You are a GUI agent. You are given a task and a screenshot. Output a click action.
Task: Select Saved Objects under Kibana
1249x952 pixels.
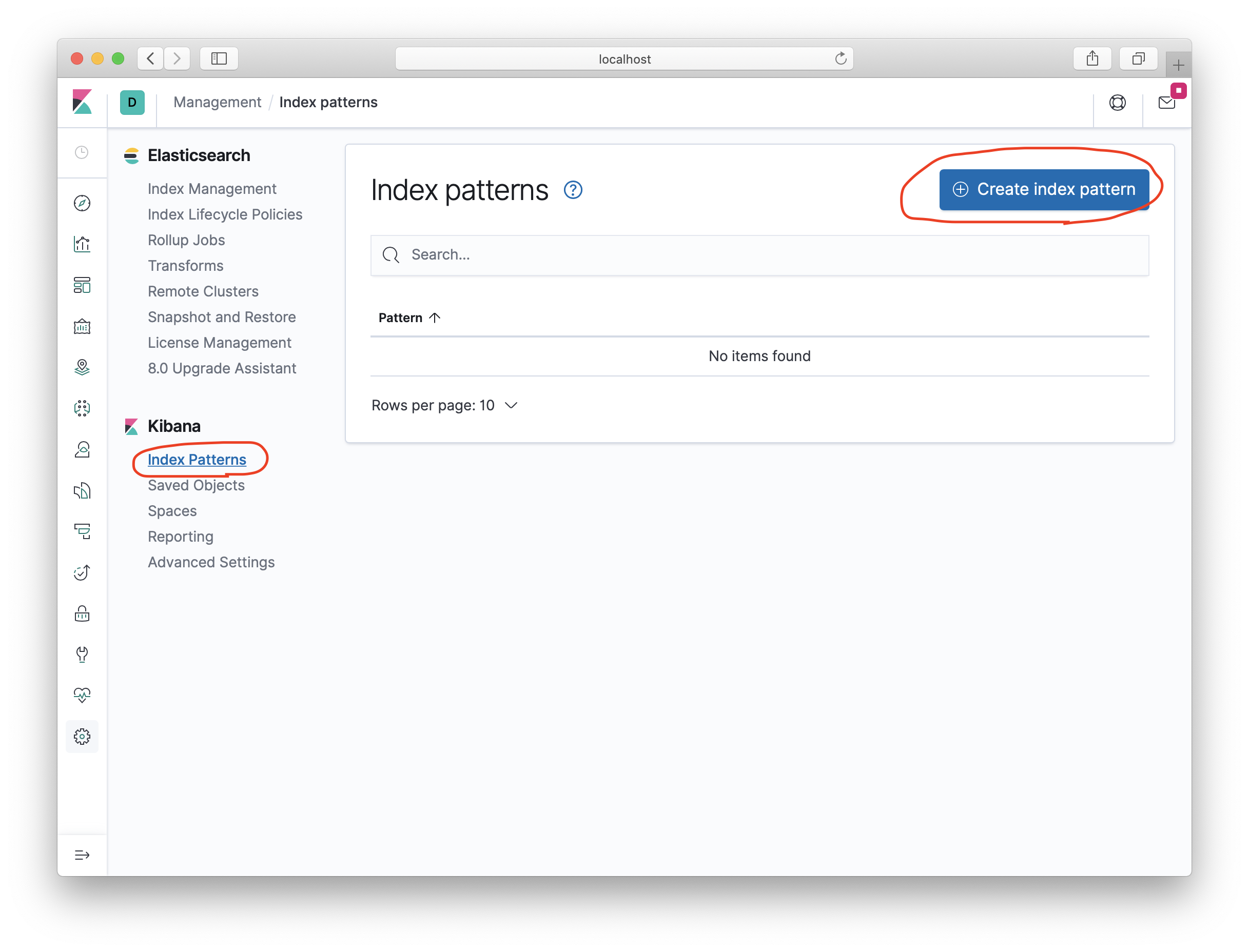(196, 485)
